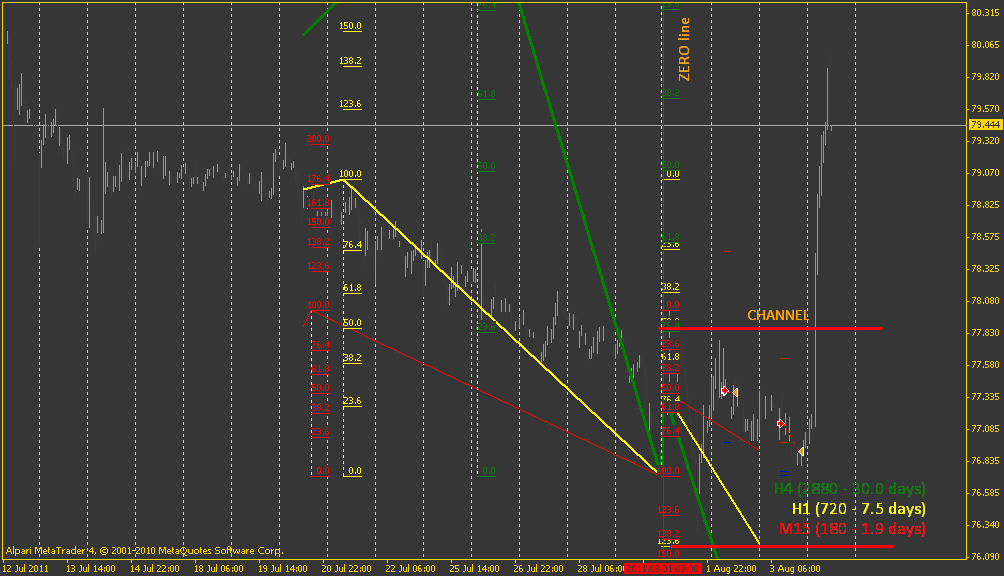1004x576 pixels.
Task: Click the red M15 (180 - 1.9 days) label
Action: pyautogui.click(x=852, y=529)
